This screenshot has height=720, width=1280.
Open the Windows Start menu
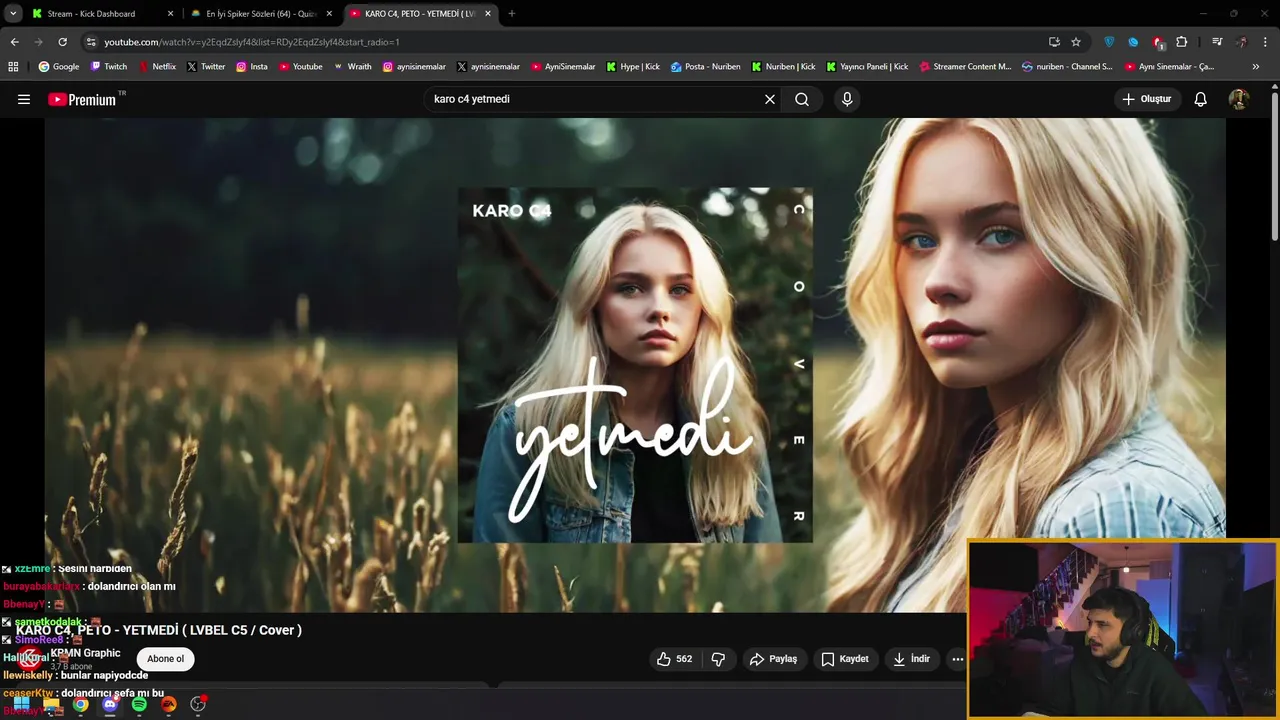click(21, 705)
